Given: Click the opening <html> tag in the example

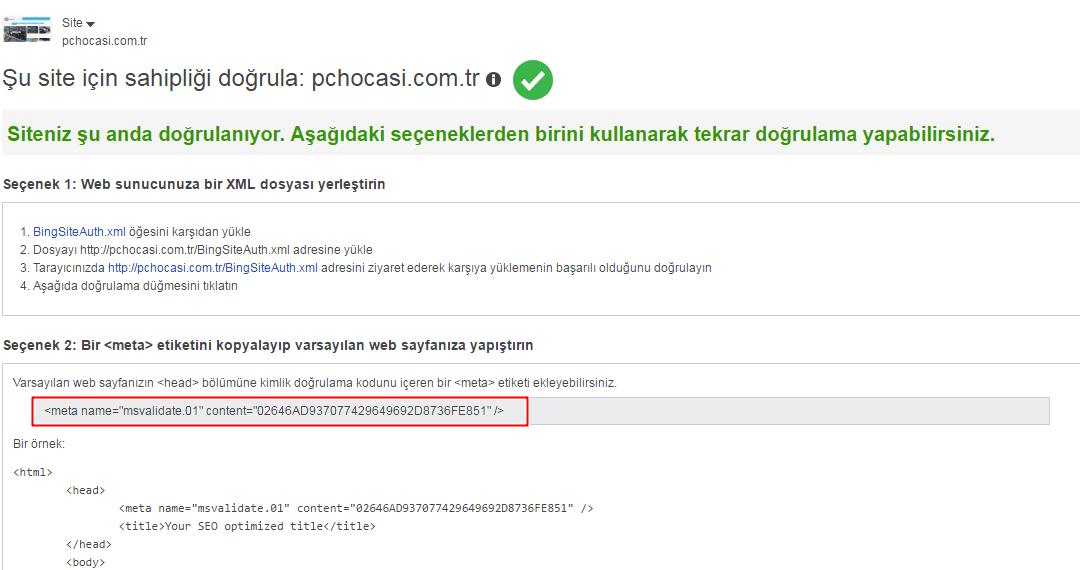Looking at the screenshot, I should tap(33, 472).
